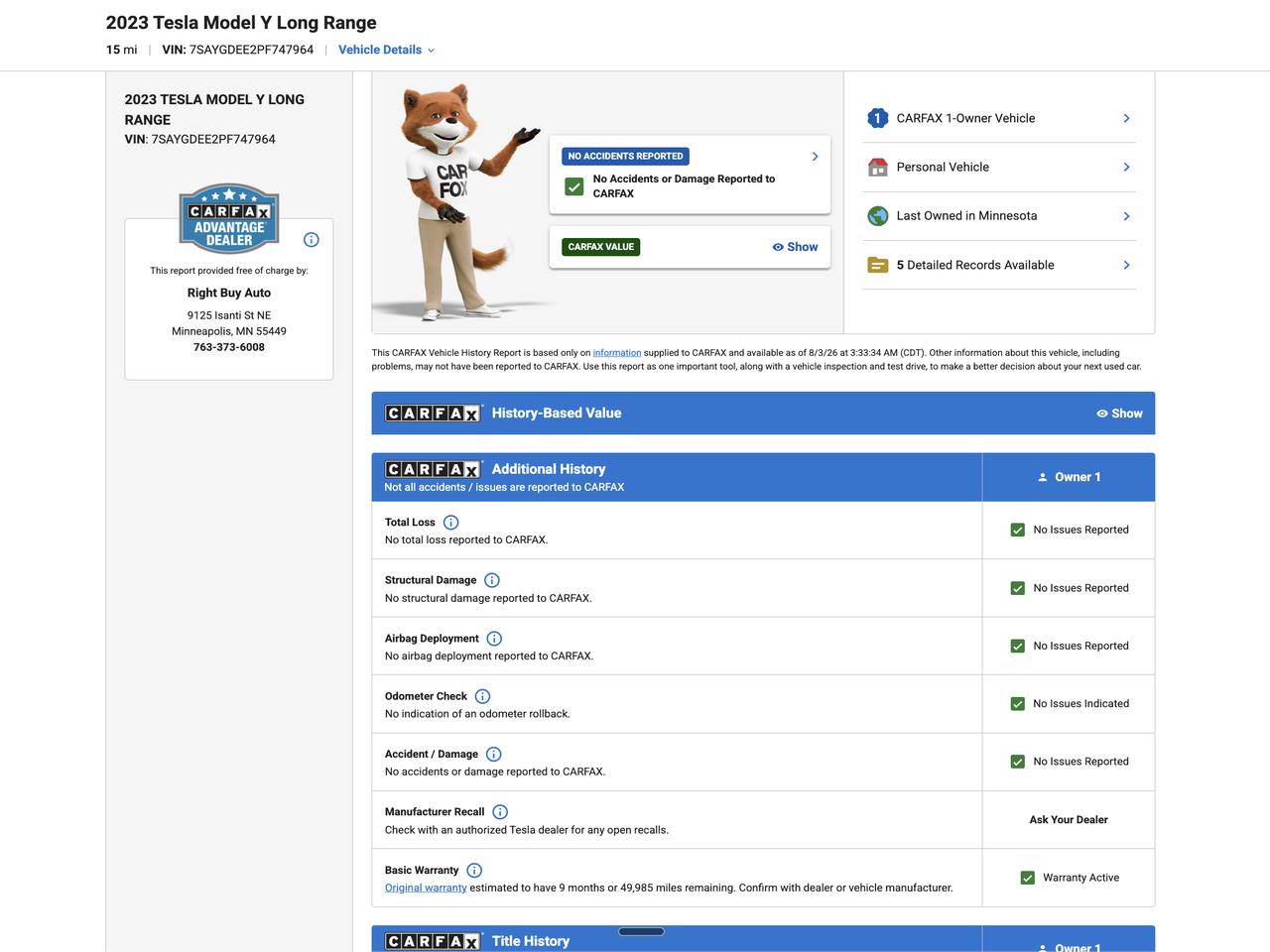
Task: Open the Airbag Deployment info icon
Action: pyautogui.click(x=494, y=639)
